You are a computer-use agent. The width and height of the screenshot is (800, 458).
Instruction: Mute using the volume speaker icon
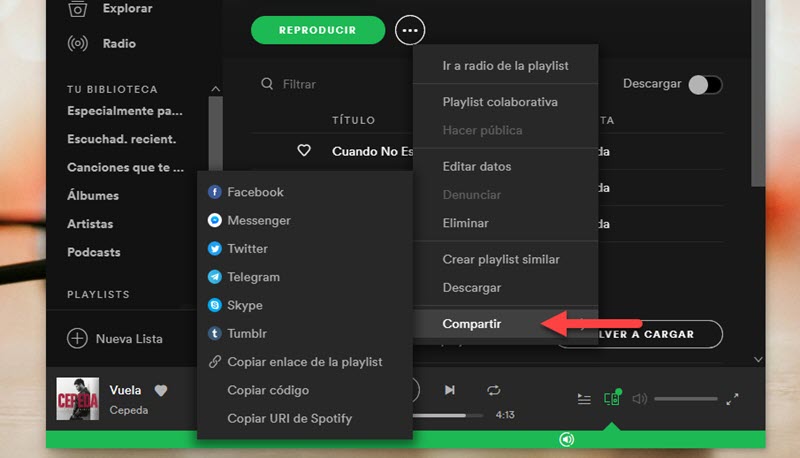pyautogui.click(x=640, y=398)
